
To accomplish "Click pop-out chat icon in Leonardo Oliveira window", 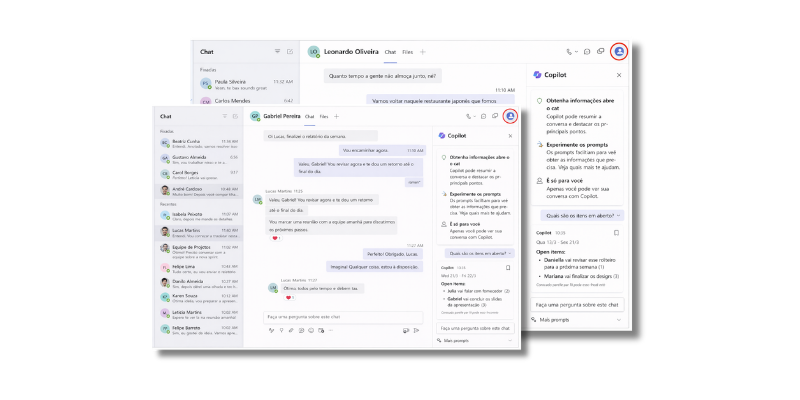I will click(x=601, y=52).
